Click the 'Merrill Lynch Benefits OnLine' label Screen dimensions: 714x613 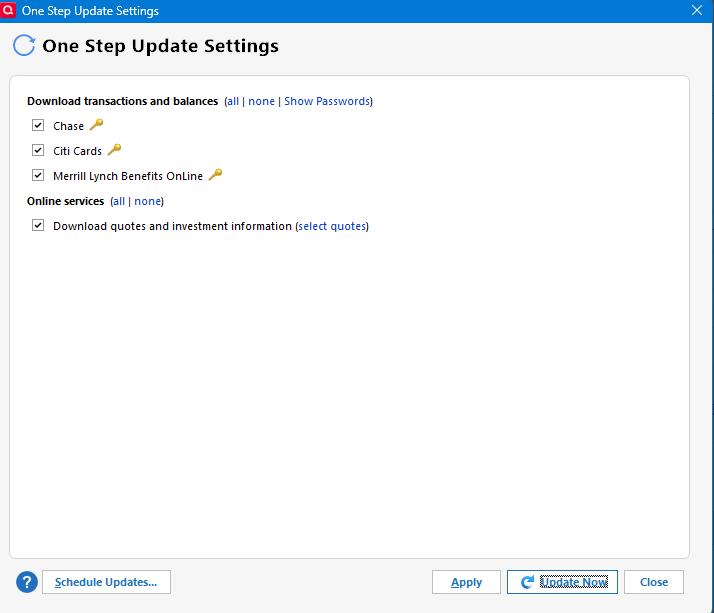tap(128, 176)
